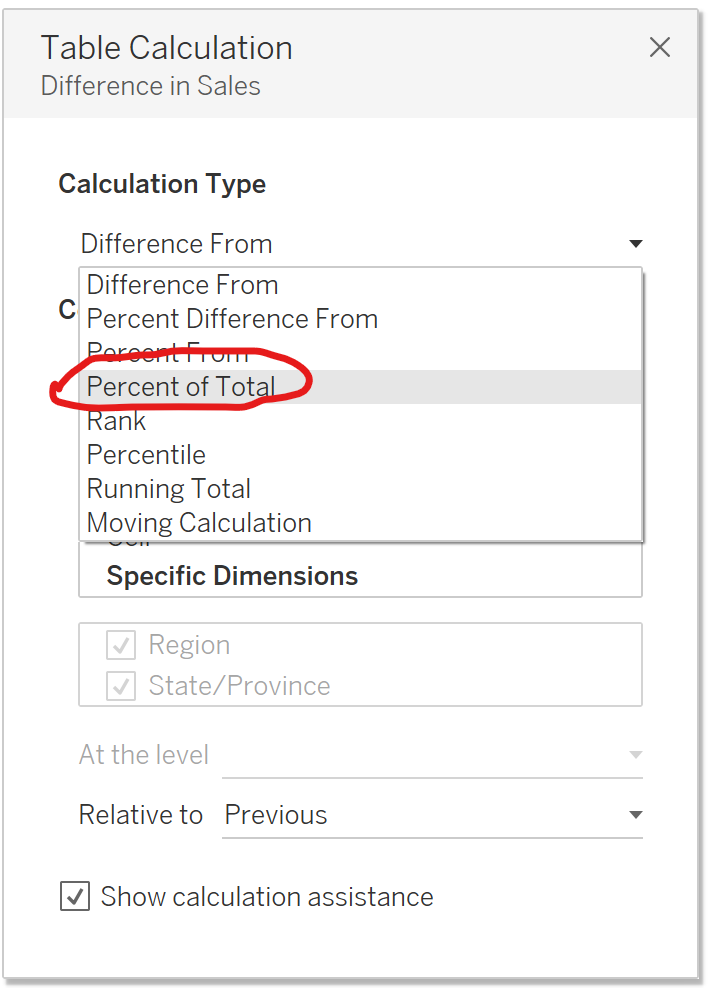Pick the Percent From option

click(x=167, y=353)
